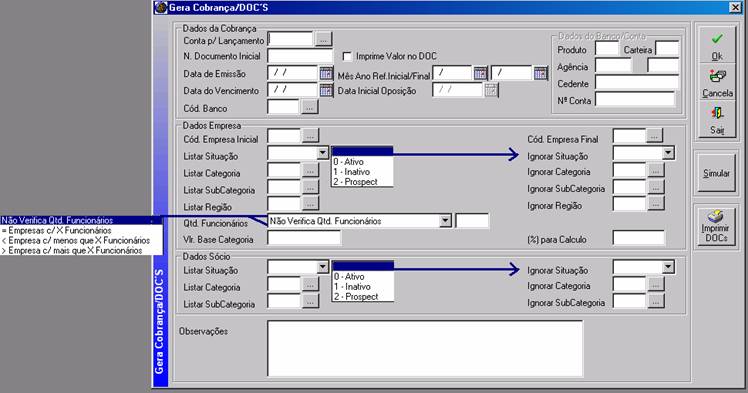Open lookup for Cód. Empresa Inicial
This screenshot has height=393, width=748.
[x=310, y=136]
